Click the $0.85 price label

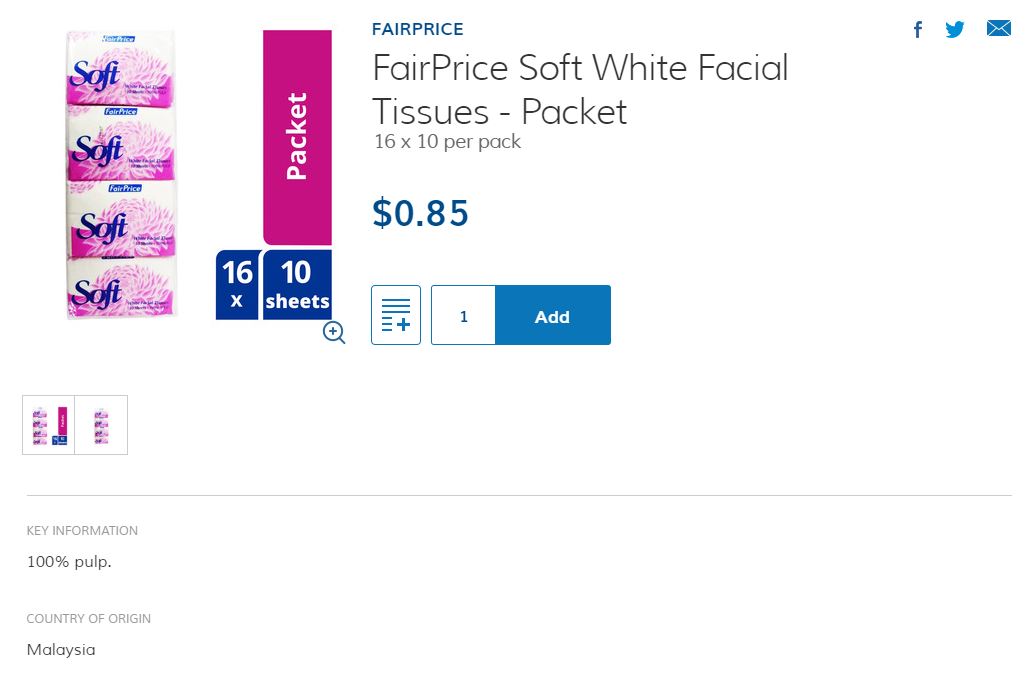[x=420, y=212]
